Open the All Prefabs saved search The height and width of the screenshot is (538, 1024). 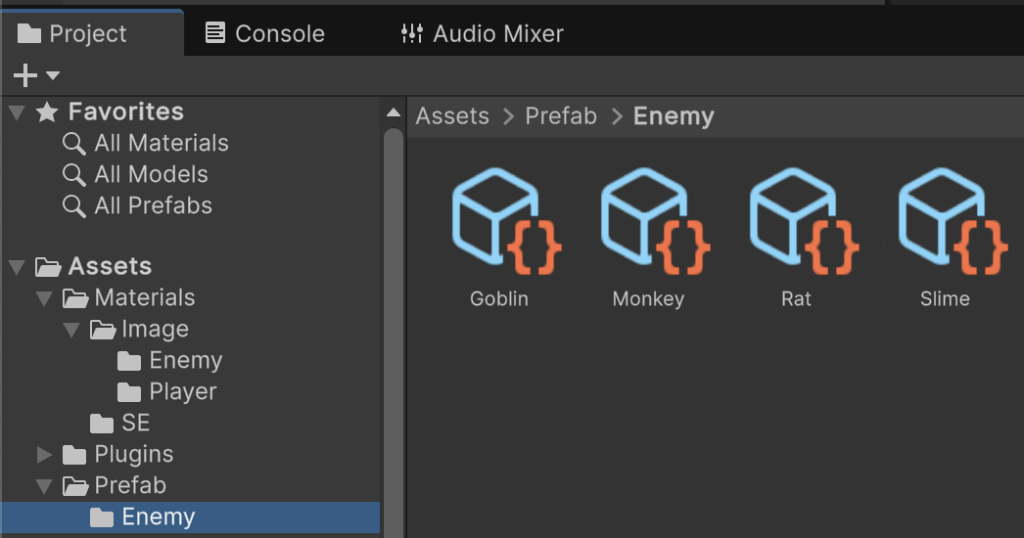(153, 206)
